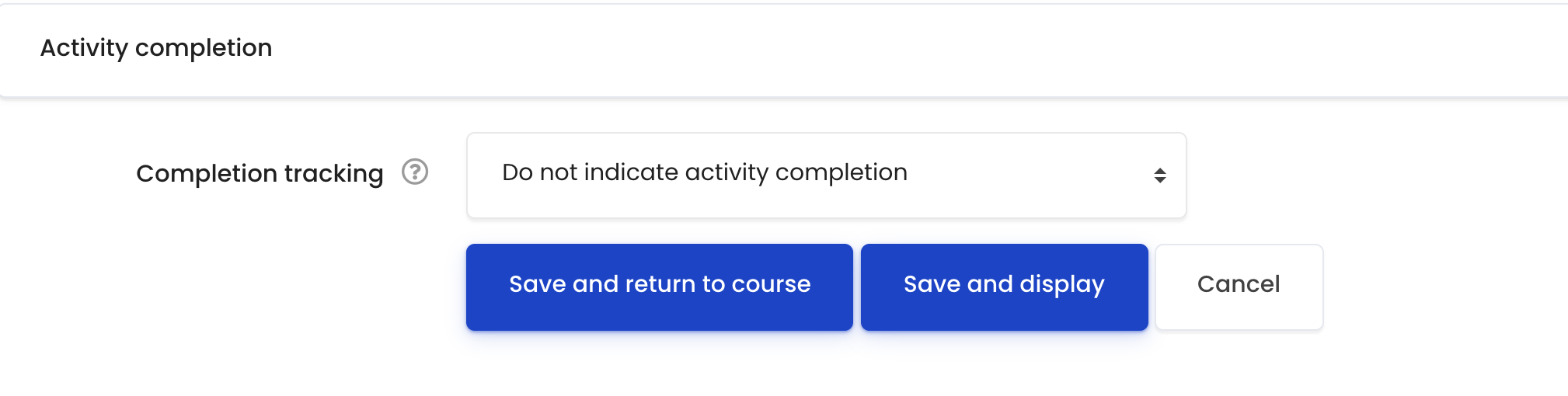The height and width of the screenshot is (396, 1568).
Task: Open help for Completion tracking setting
Action: (415, 172)
